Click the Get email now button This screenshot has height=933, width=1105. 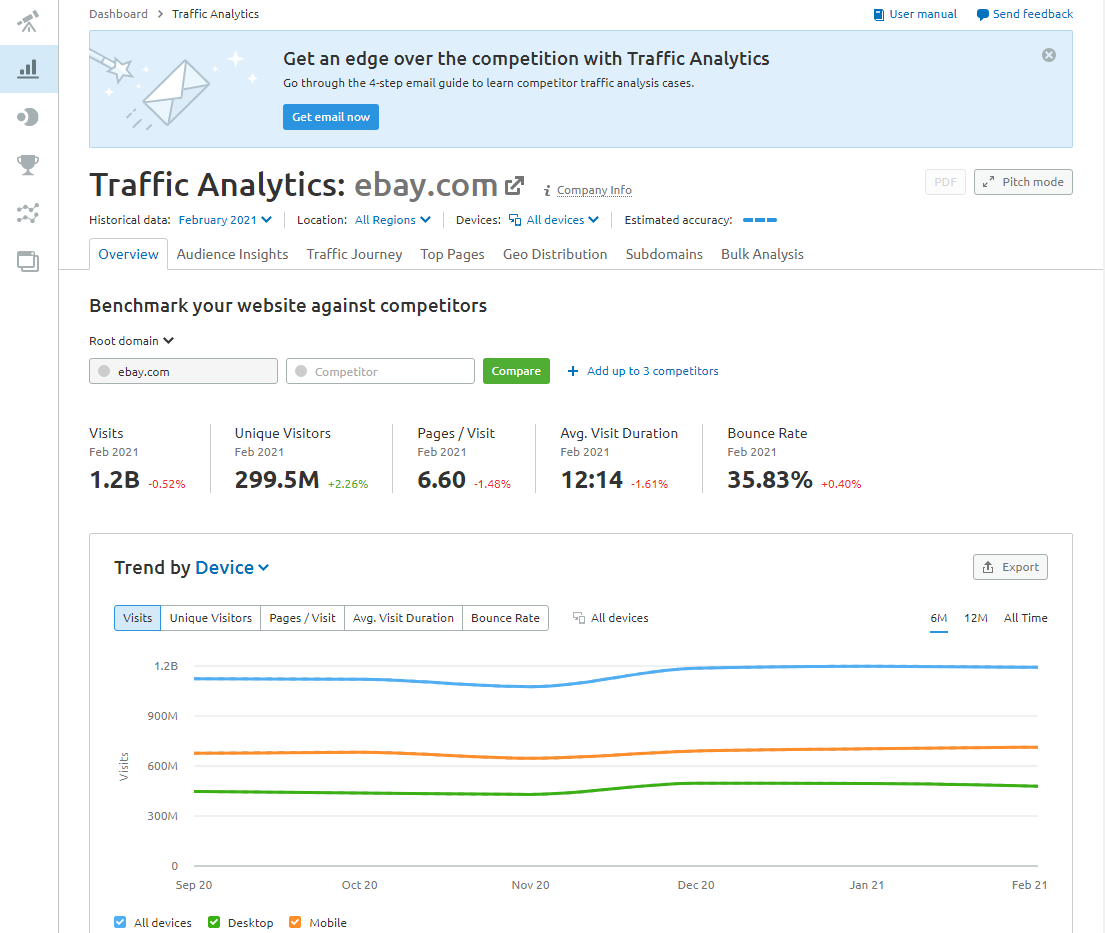331,117
